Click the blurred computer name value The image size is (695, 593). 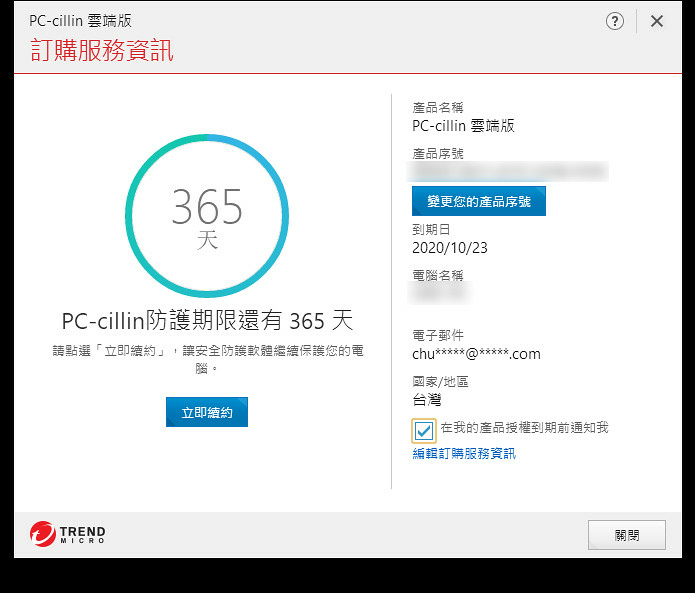(x=438, y=293)
